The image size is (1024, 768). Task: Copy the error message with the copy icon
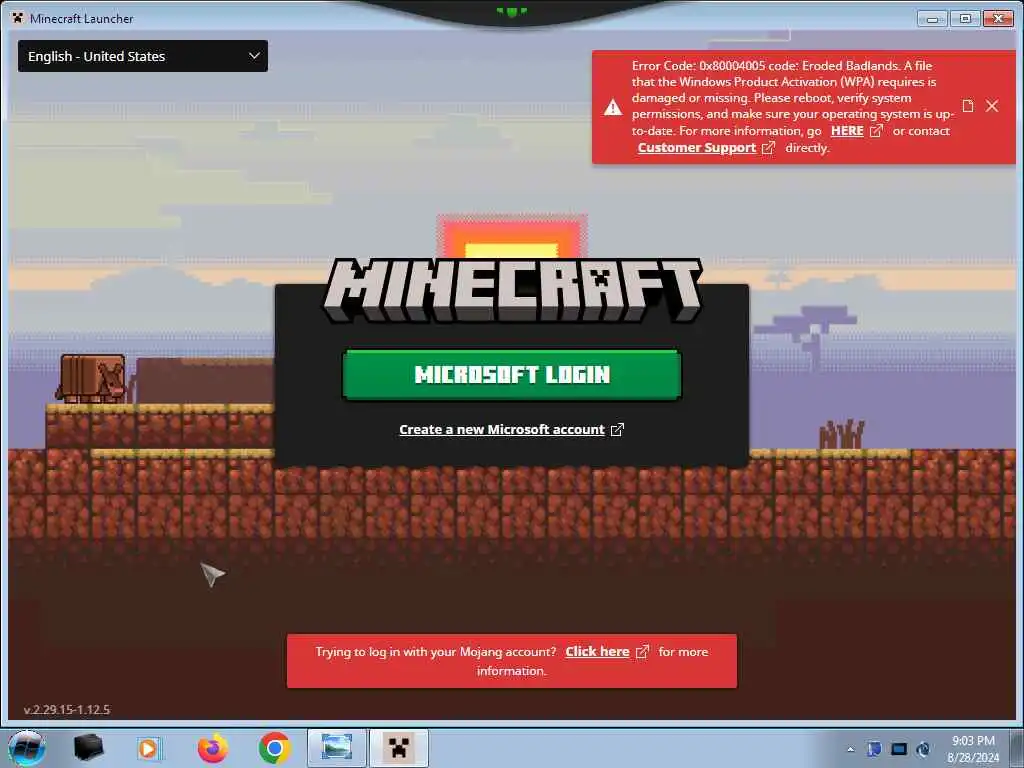pyautogui.click(x=968, y=106)
